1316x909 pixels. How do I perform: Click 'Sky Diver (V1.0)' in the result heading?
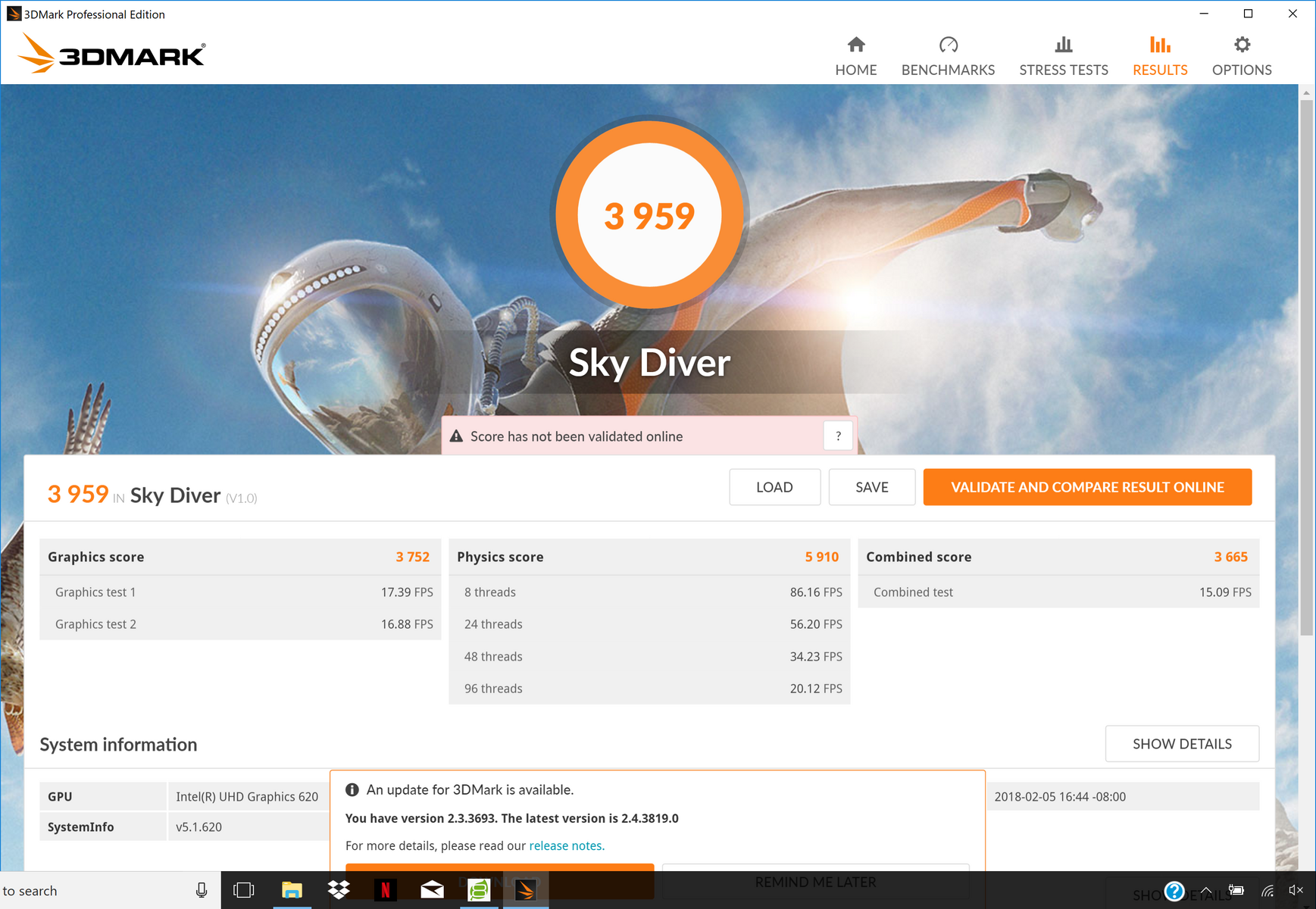[193, 495]
